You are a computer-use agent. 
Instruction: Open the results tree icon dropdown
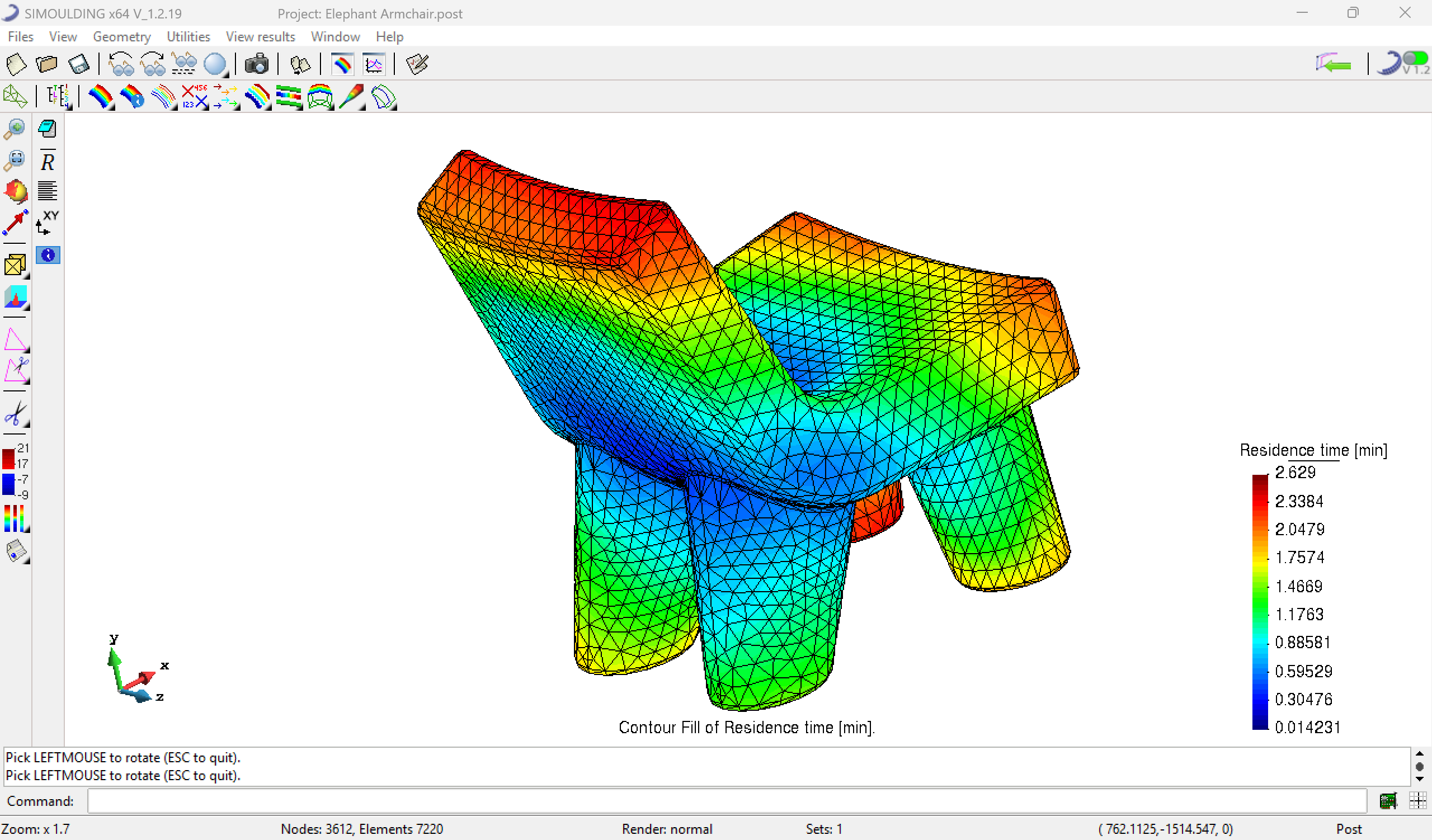coord(59,97)
